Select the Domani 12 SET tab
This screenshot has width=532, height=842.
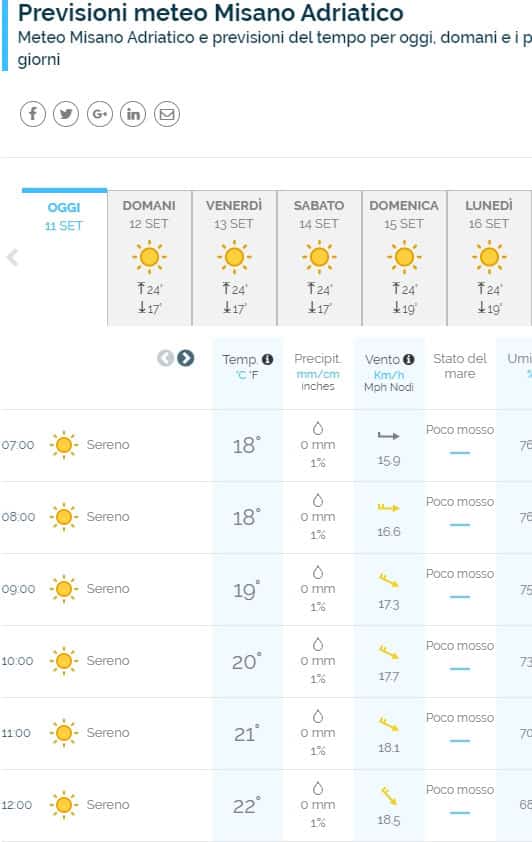pyautogui.click(x=149, y=258)
